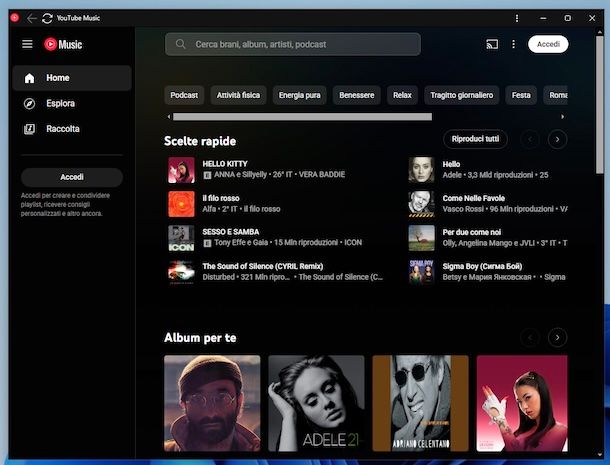Viewport: 610px width, 465px height.
Task: Toggle the hamburger sidebar menu
Action: point(27,44)
